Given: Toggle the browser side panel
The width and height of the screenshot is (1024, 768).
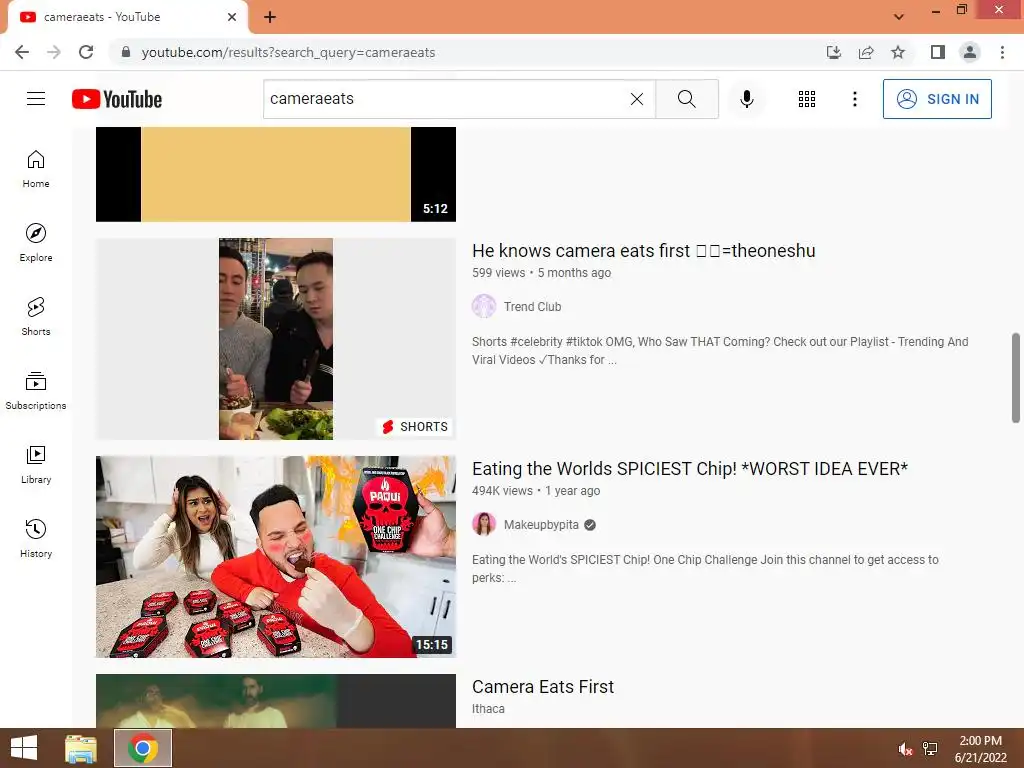Looking at the screenshot, I should point(938,52).
